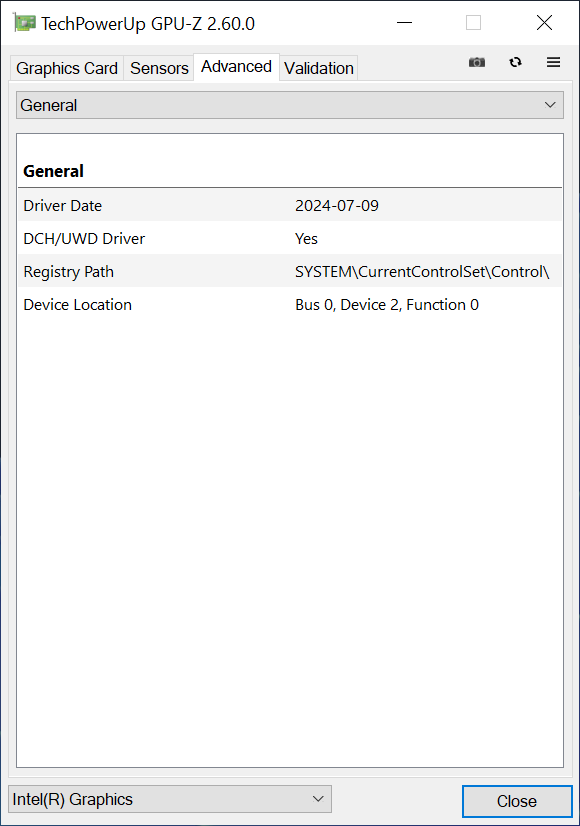This screenshot has height=826, width=580.
Task: Open the Intel(R) Graphics GPU selector
Action: coord(170,799)
